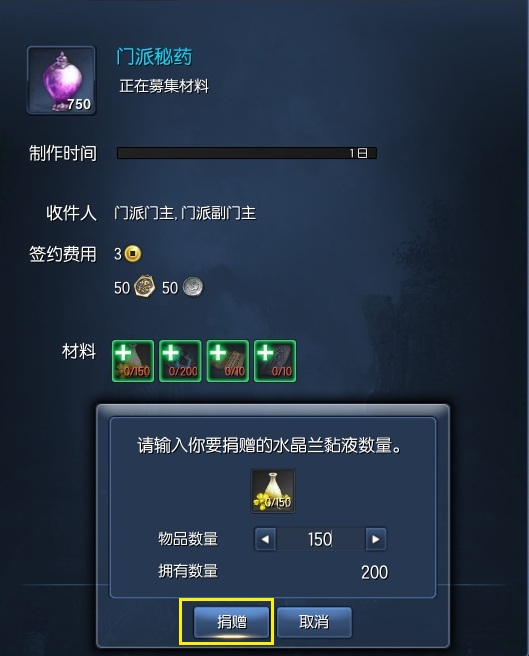The width and height of the screenshot is (529, 656).
Task: Click the donation prompt text about 水晶兰黏液
Action: (x=270, y=445)
